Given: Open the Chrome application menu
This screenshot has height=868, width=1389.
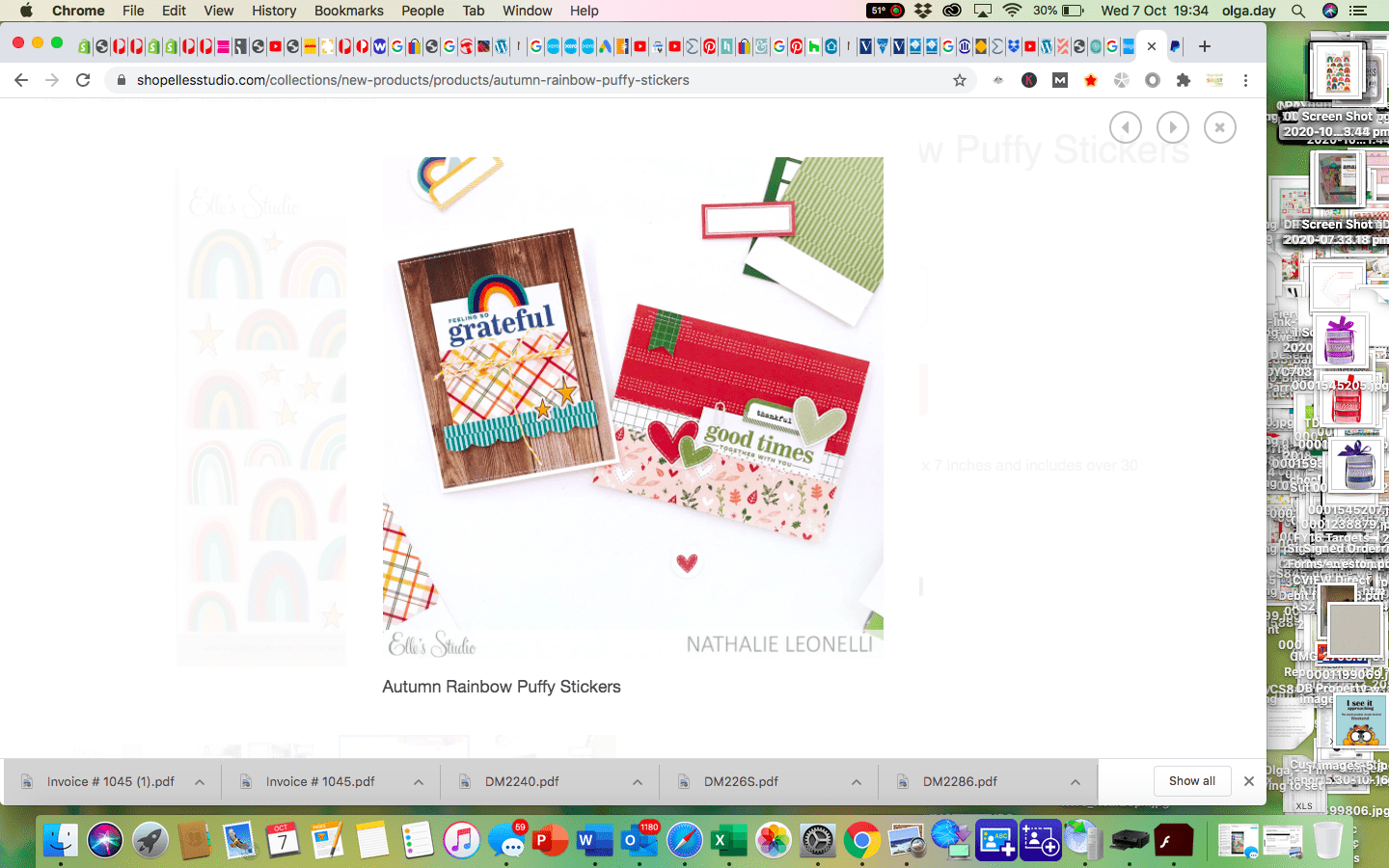Looking at the screenshot, I should coord(78,11).
